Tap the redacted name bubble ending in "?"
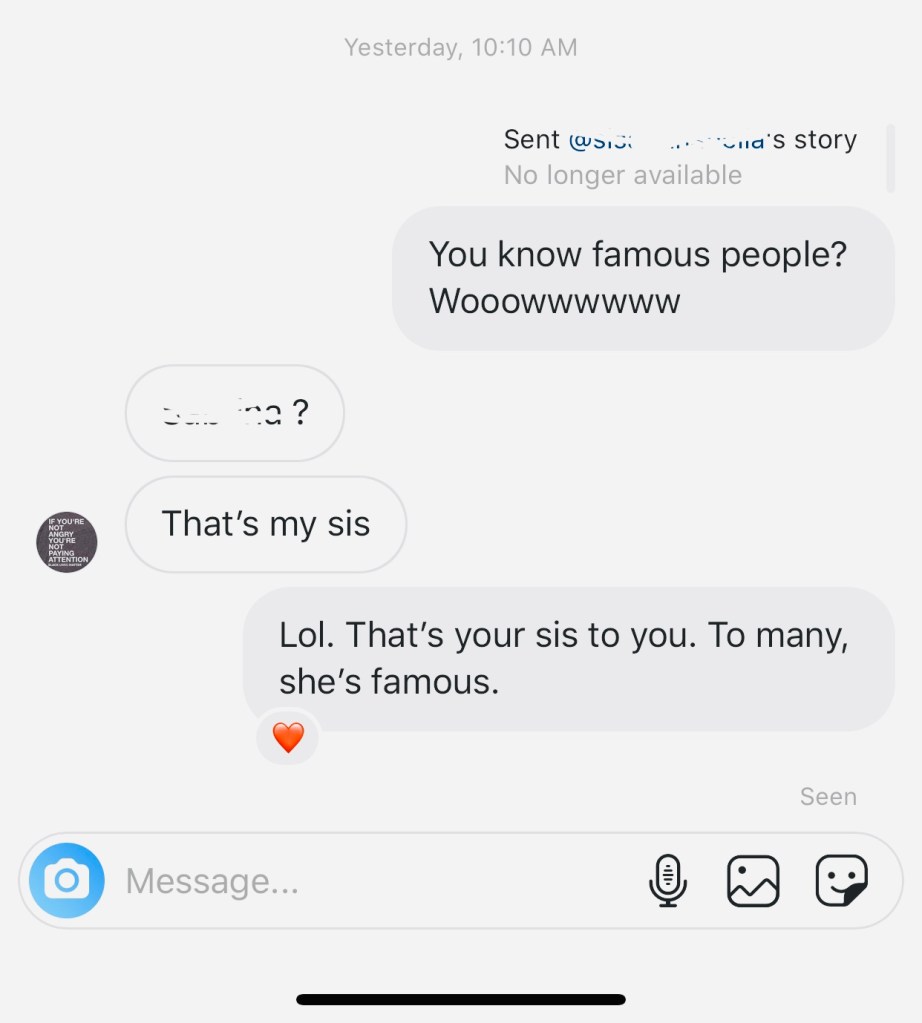 [235, 412]
